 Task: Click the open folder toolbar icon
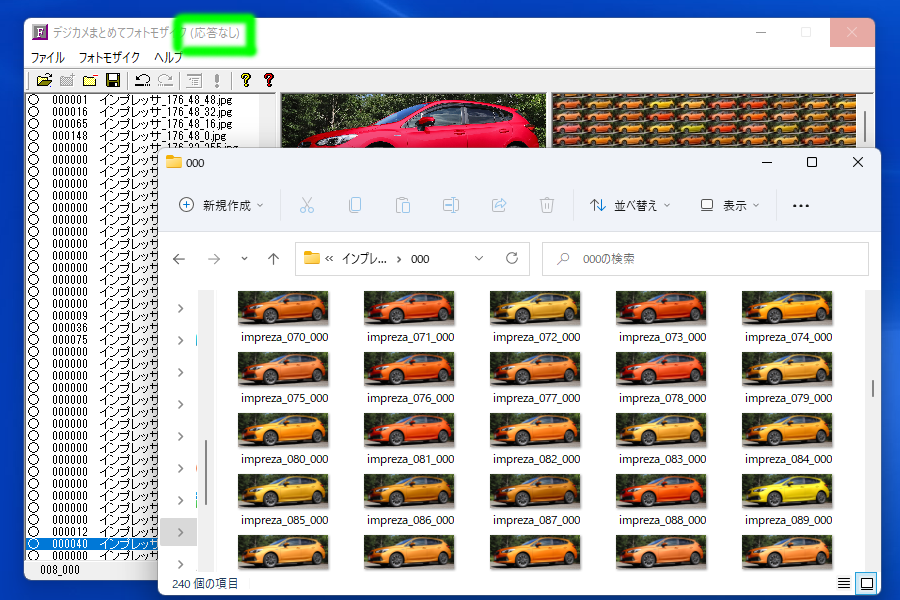tap(44, 80)
